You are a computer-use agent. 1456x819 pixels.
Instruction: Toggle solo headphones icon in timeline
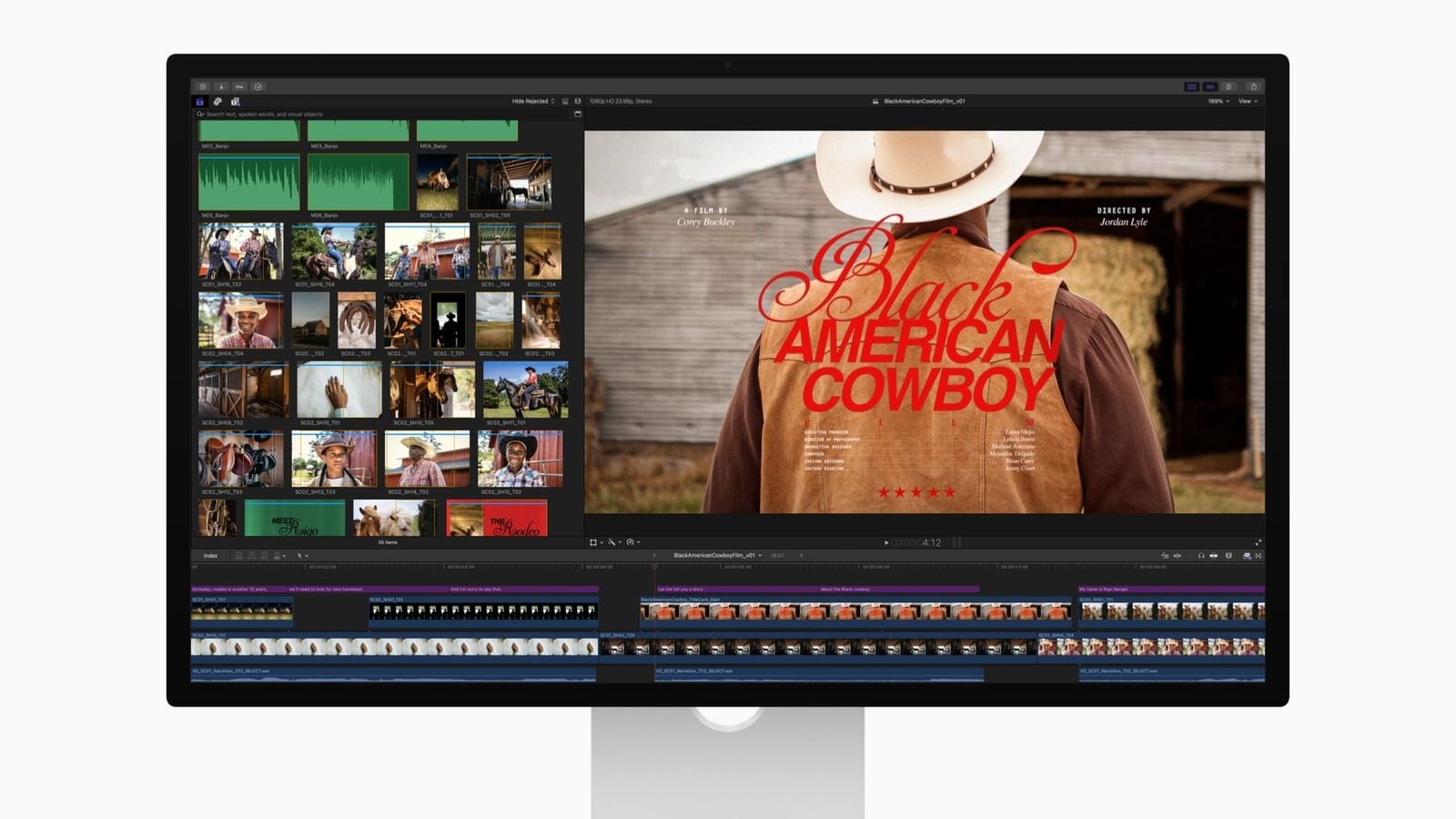coord(1201,555)
